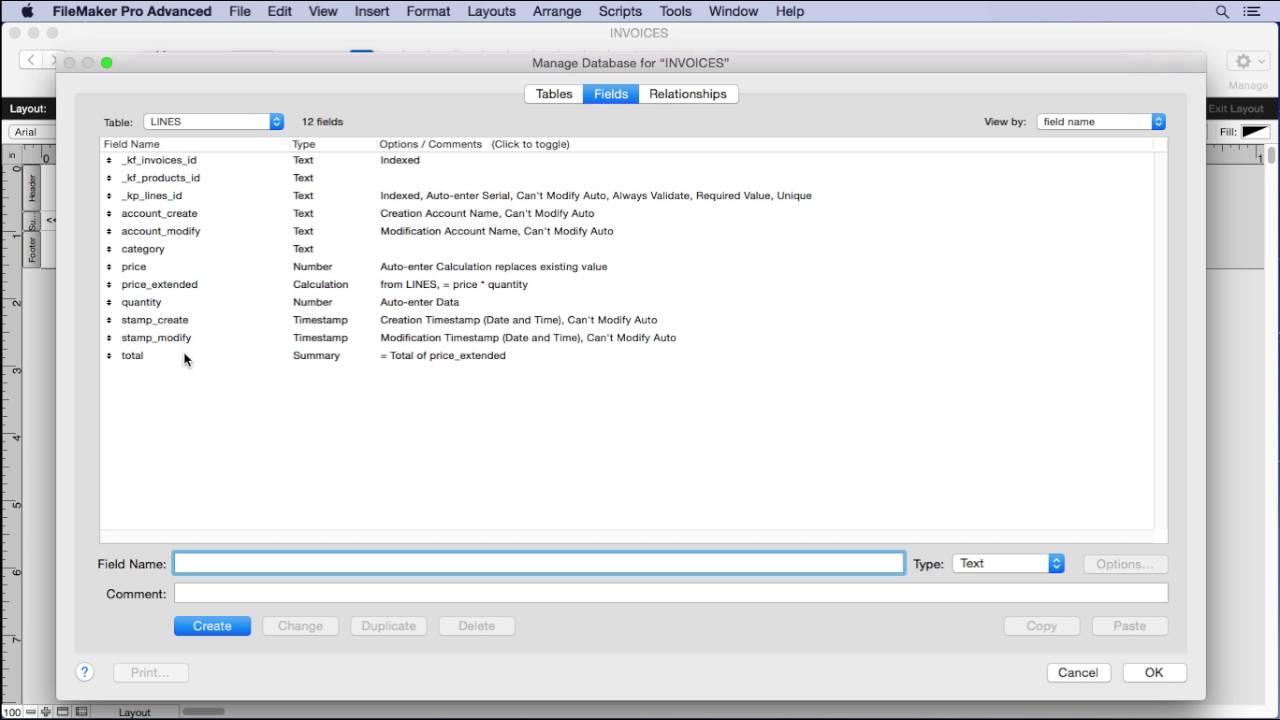Viewport: 1280px width, 720px height.
Task: Open the File menu
Action: [240, 11]
